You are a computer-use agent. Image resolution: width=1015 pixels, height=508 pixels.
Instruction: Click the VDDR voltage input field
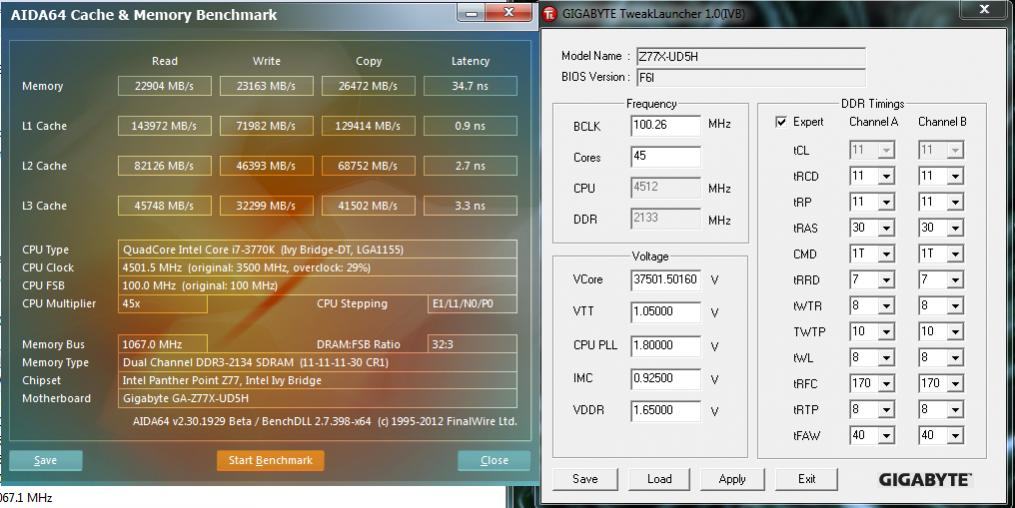pyautogui.click(x=665, y=410)
